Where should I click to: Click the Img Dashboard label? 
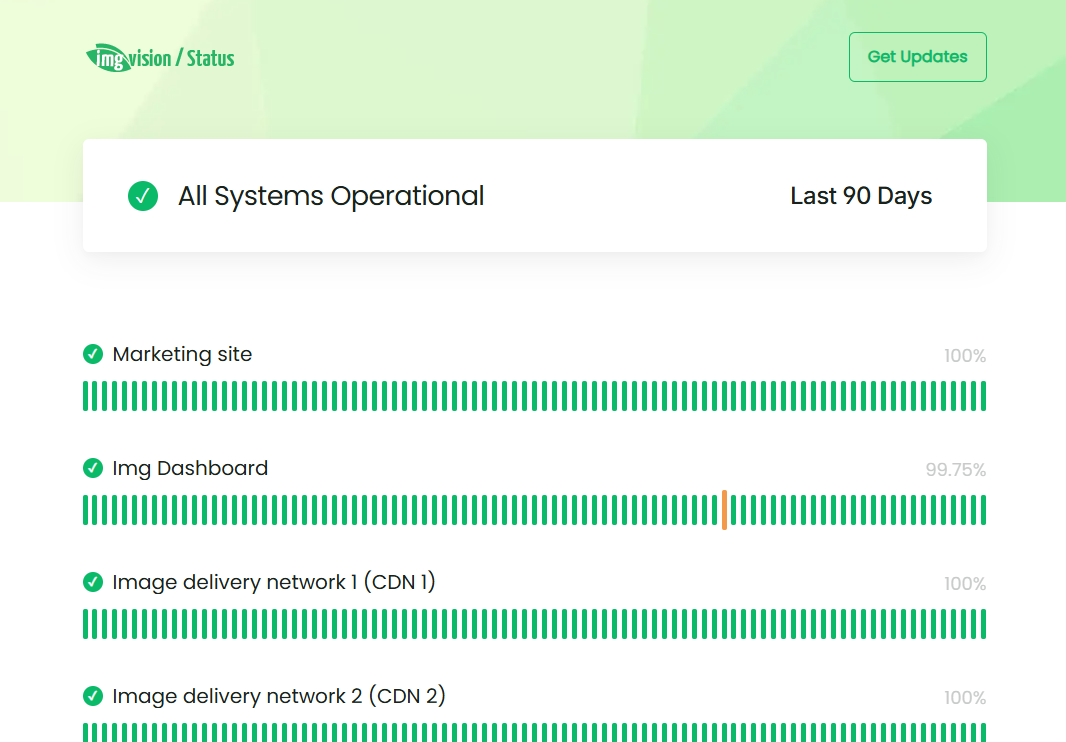[190, 469]
